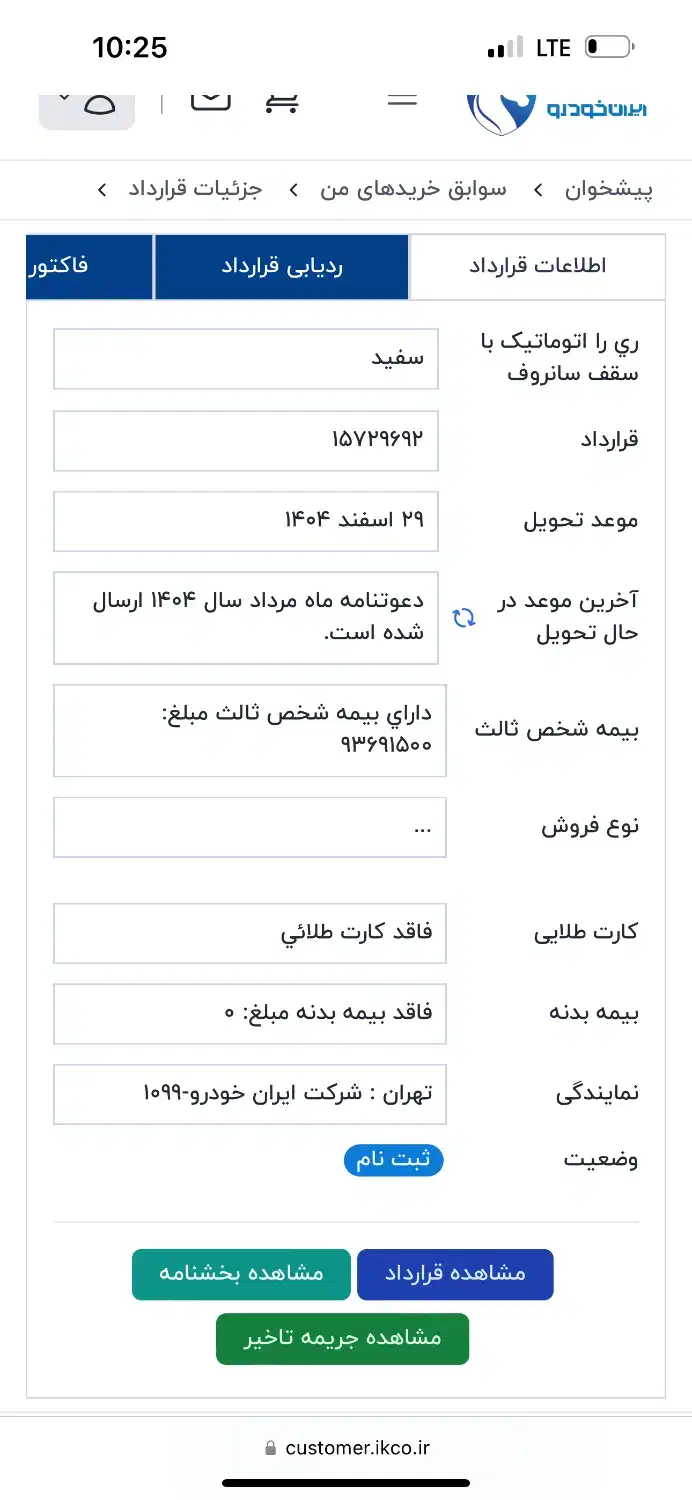
Task: Switch to the ردیابی قرارداد tab
Action: (x=281, y=267)
